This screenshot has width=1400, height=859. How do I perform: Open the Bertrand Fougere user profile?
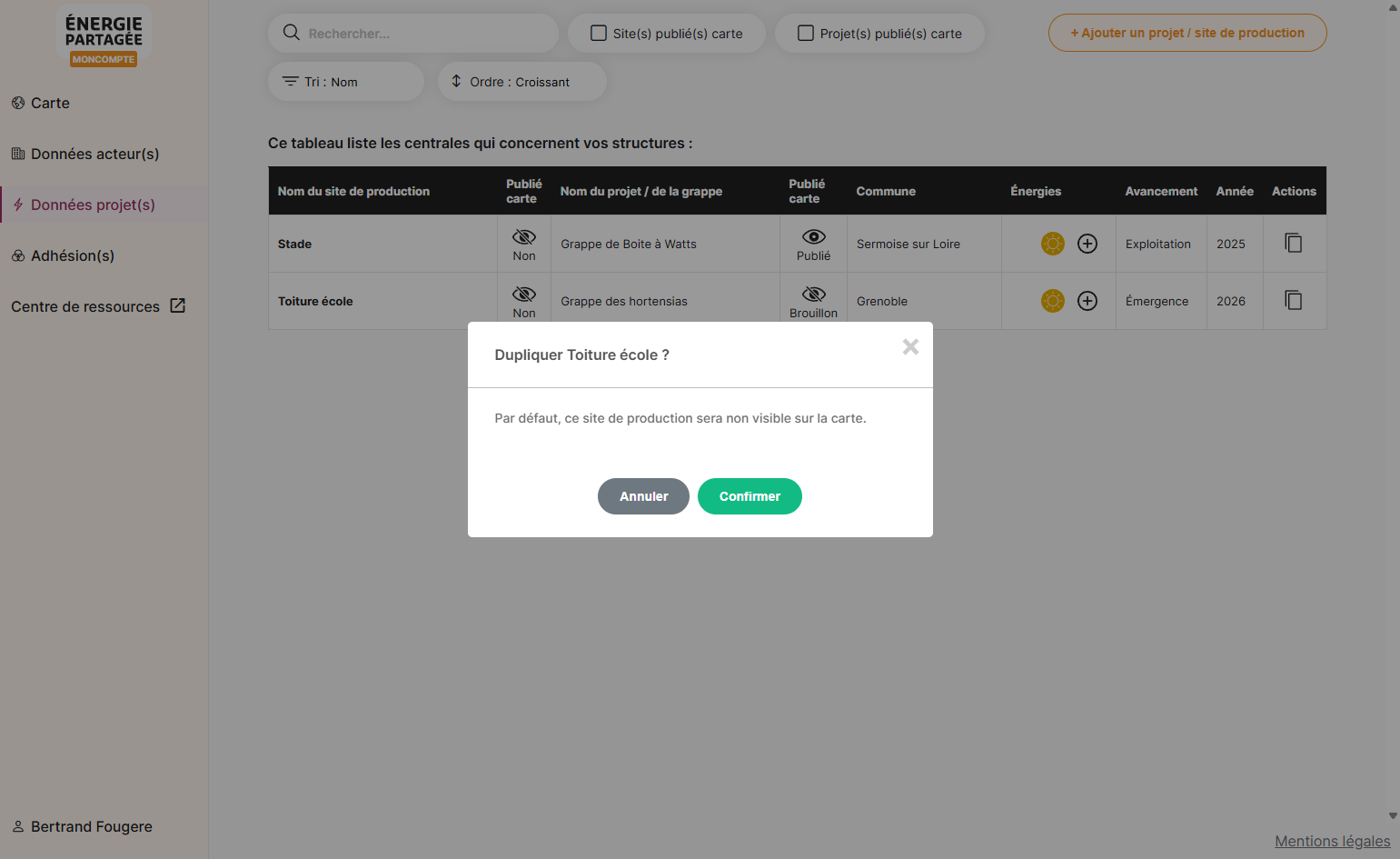tap(82, 826)
